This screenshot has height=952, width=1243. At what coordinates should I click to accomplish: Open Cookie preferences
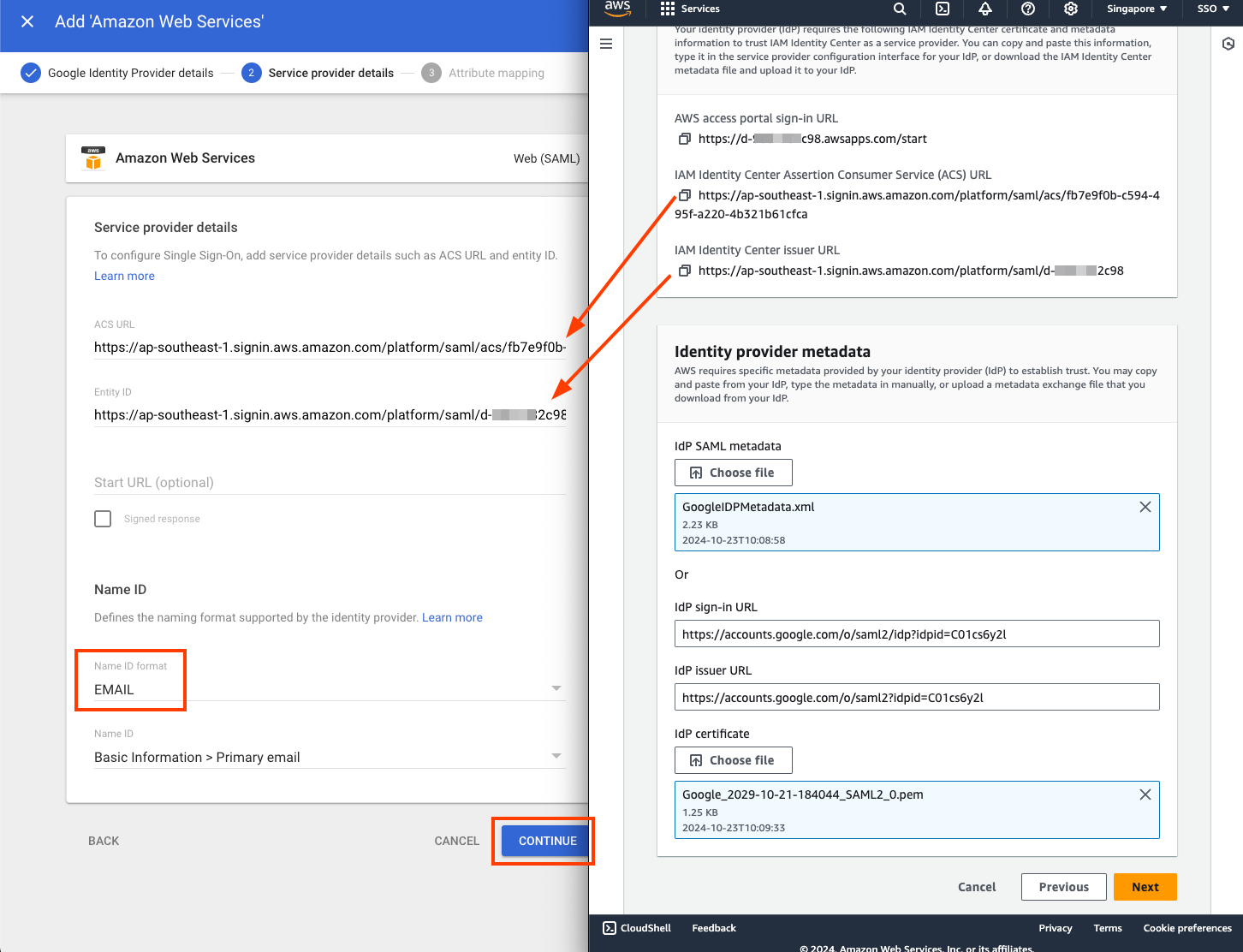(1187, 928)
